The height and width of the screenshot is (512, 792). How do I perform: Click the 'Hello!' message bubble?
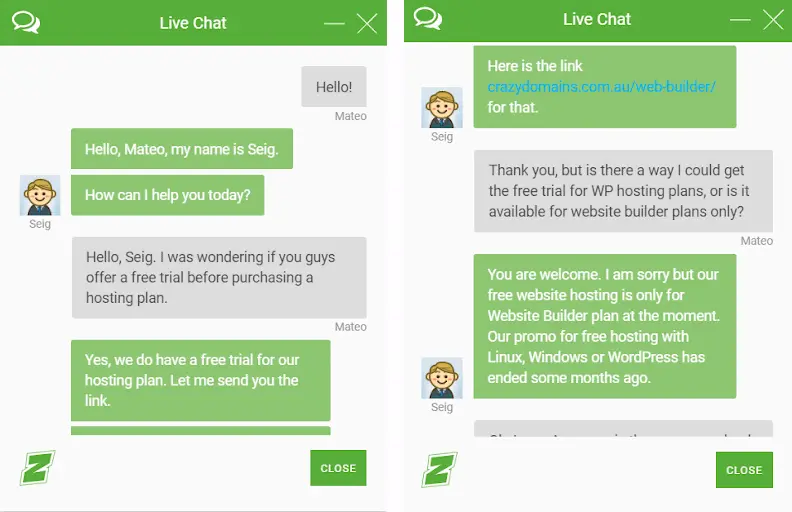(x=334, y=86)
